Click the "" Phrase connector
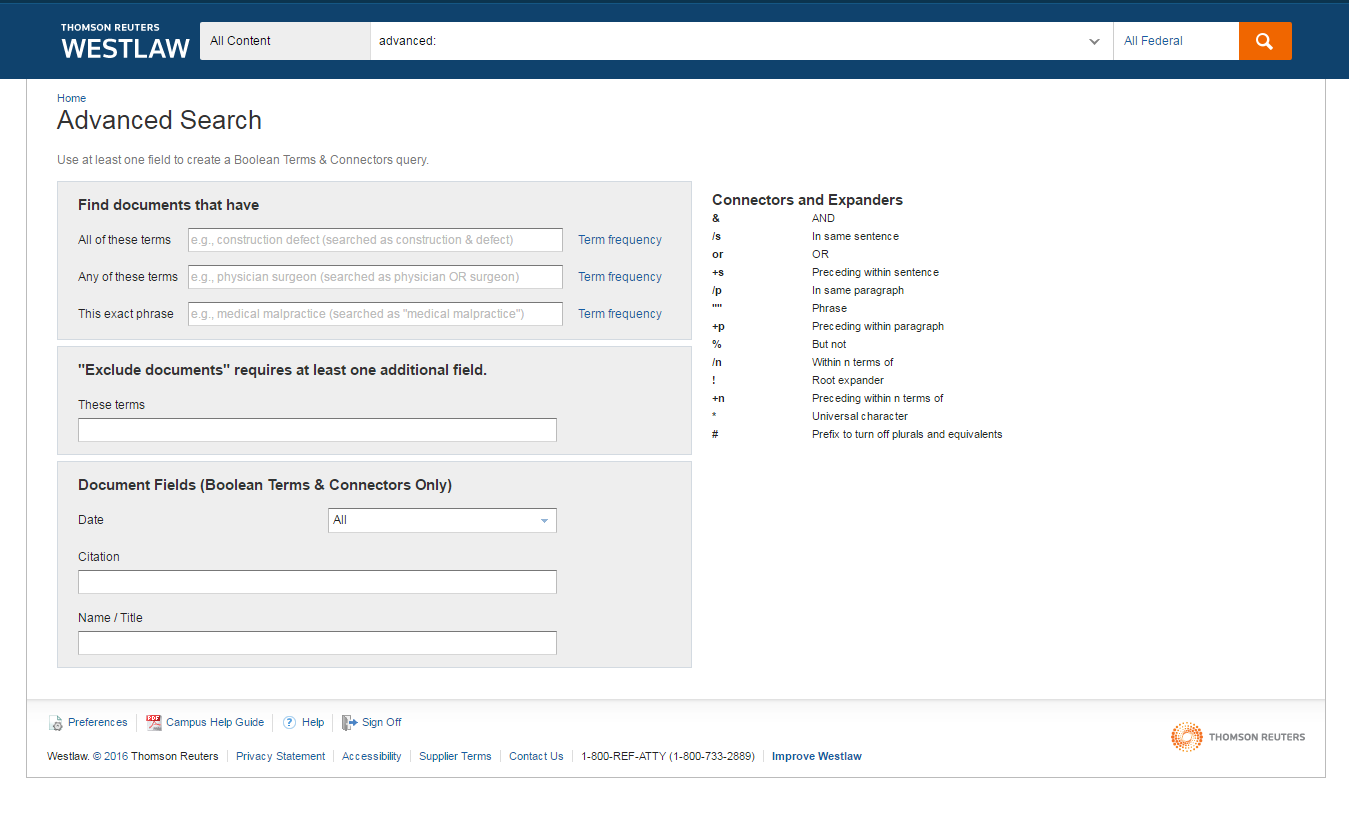 tap(779, 308)
